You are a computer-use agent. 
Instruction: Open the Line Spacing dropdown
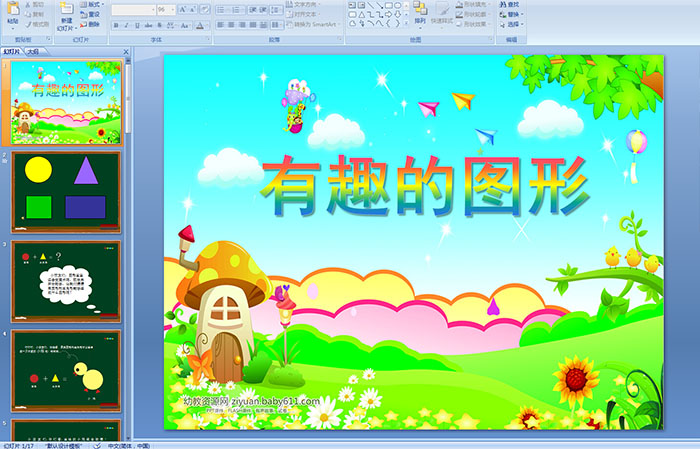pos(276,9)
